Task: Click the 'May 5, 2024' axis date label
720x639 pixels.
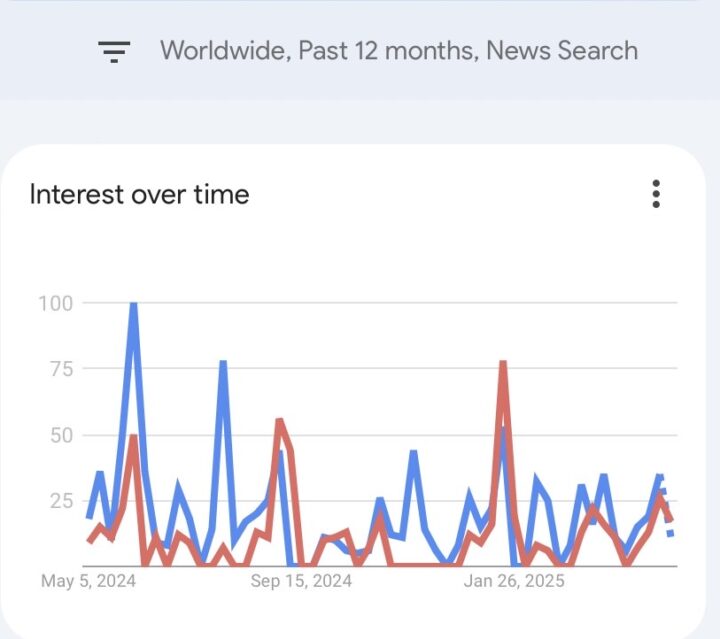Action: pos(88,581)
